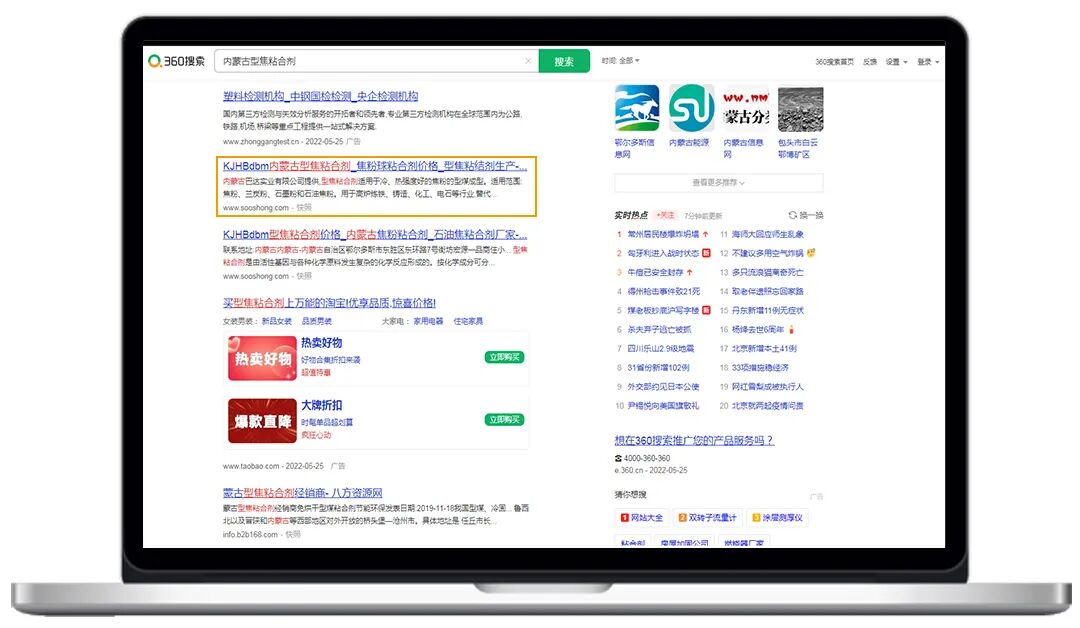
Task: Click the 涂层测厚仪 suggestion tag
Action: pos(777,518)
